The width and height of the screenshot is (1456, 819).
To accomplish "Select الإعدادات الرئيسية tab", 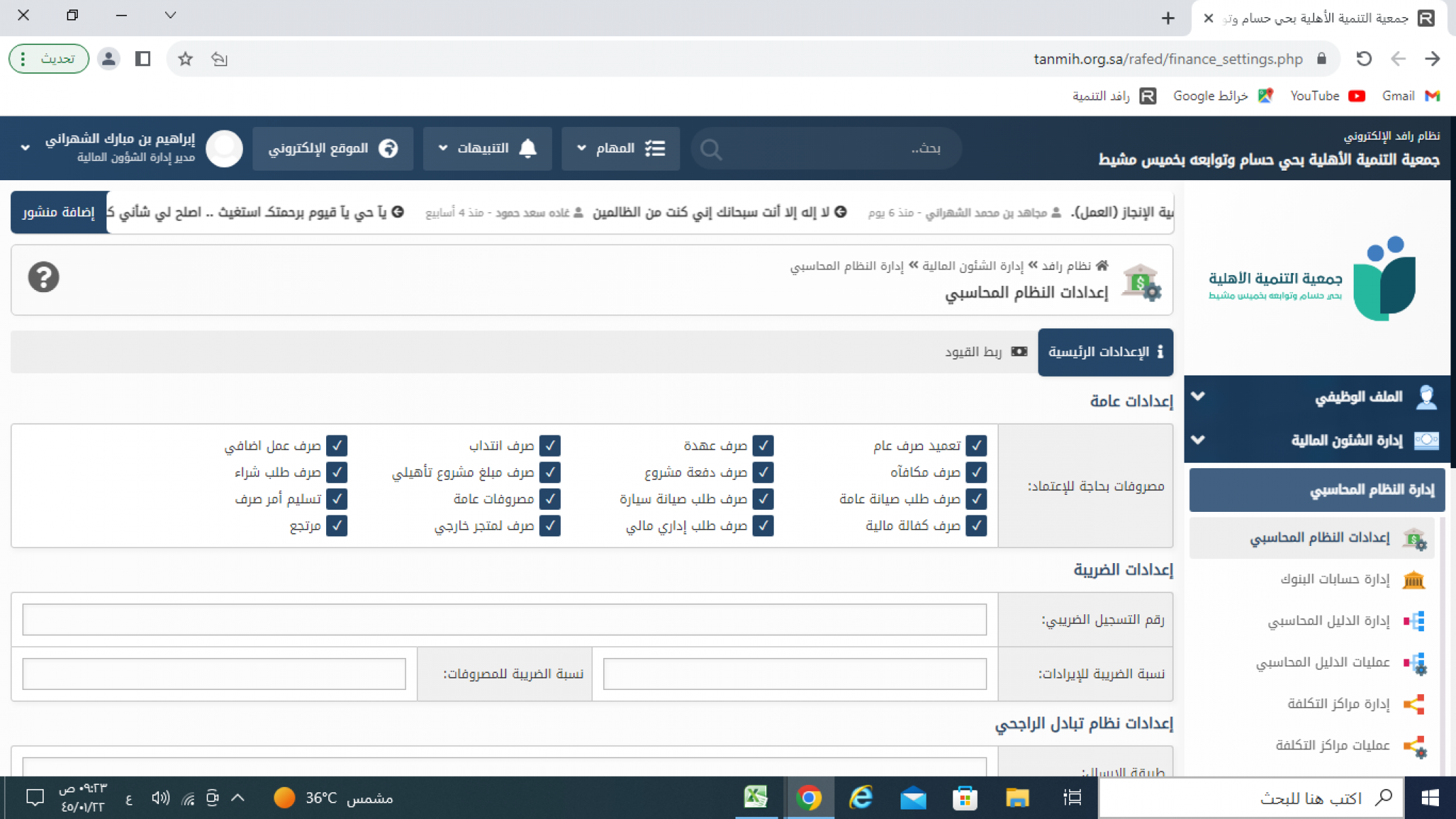I will (1105, 351).
